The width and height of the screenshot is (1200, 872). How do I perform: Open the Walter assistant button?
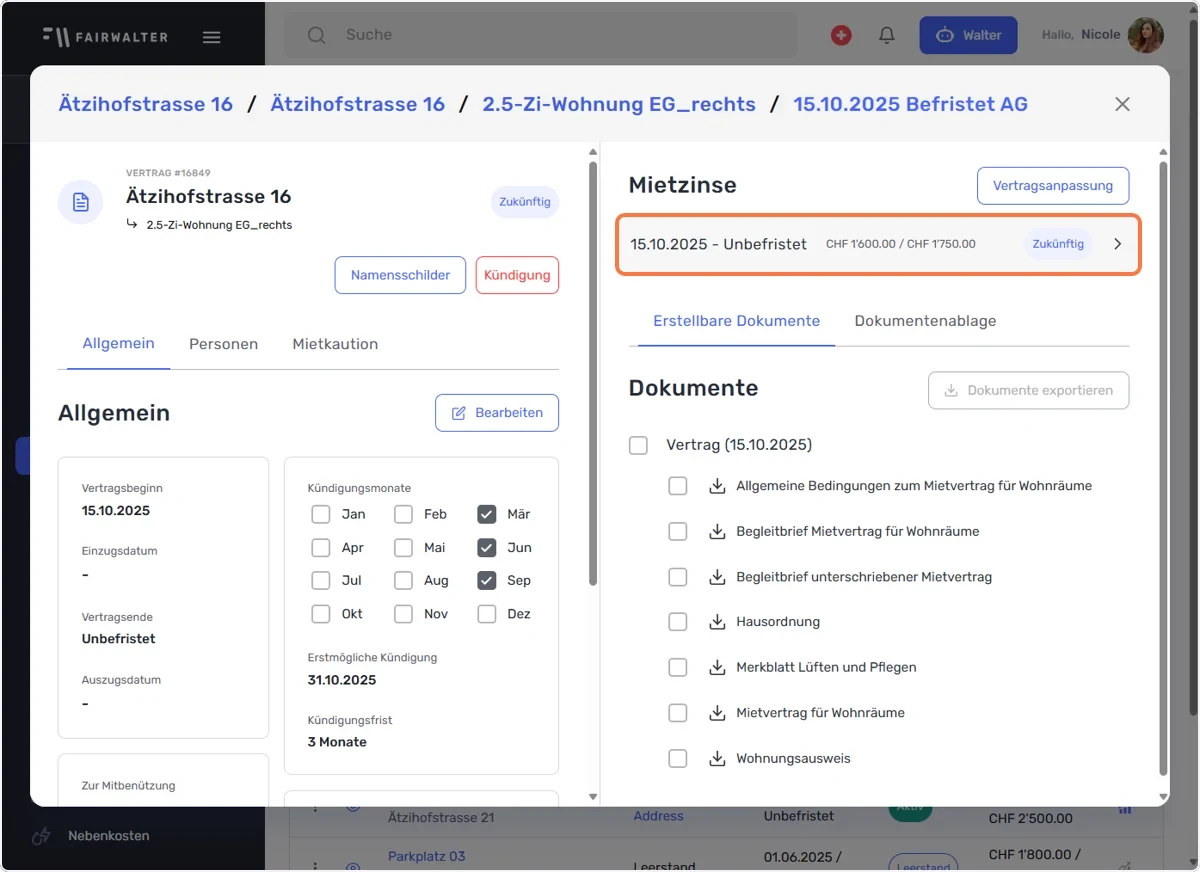tap(968, 35)
